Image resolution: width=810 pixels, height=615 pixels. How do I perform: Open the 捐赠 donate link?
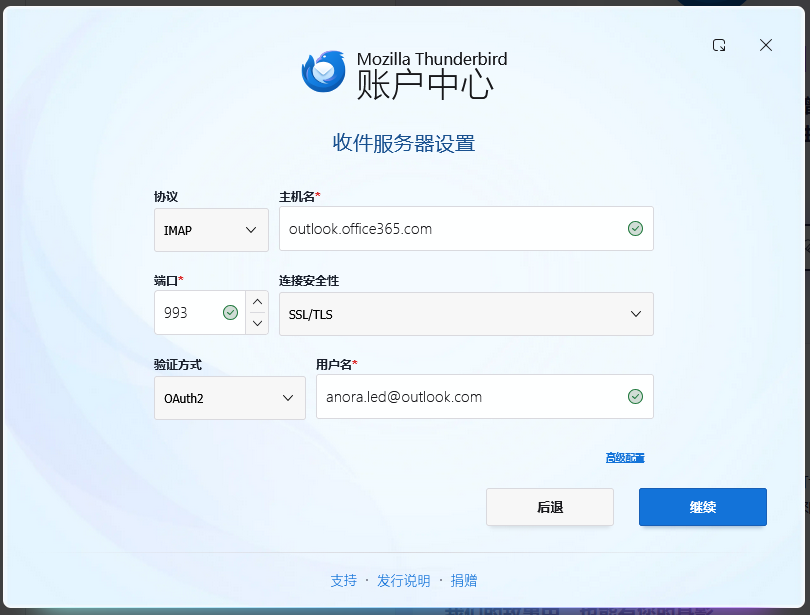click(463, 580)
